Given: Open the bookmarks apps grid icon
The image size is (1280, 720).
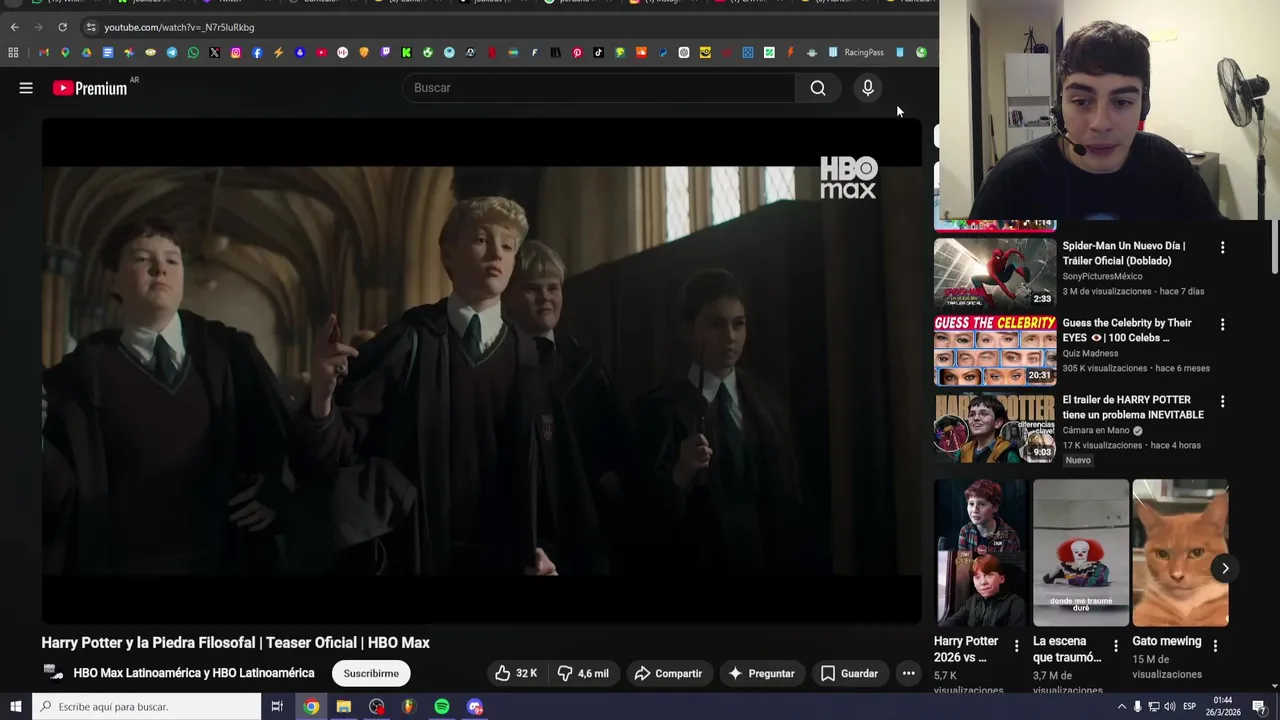Looking at the screenshot, I should (13, 52).
